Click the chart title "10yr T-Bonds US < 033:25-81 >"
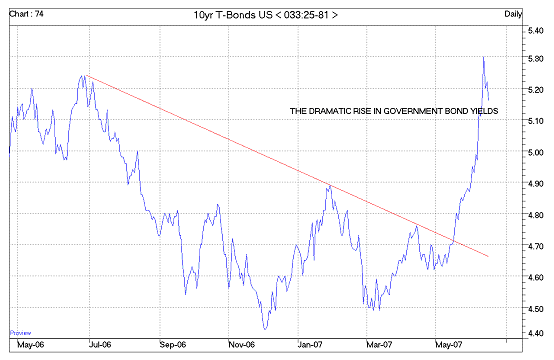Viewport: 554px width, 360px height. (265, 15)
